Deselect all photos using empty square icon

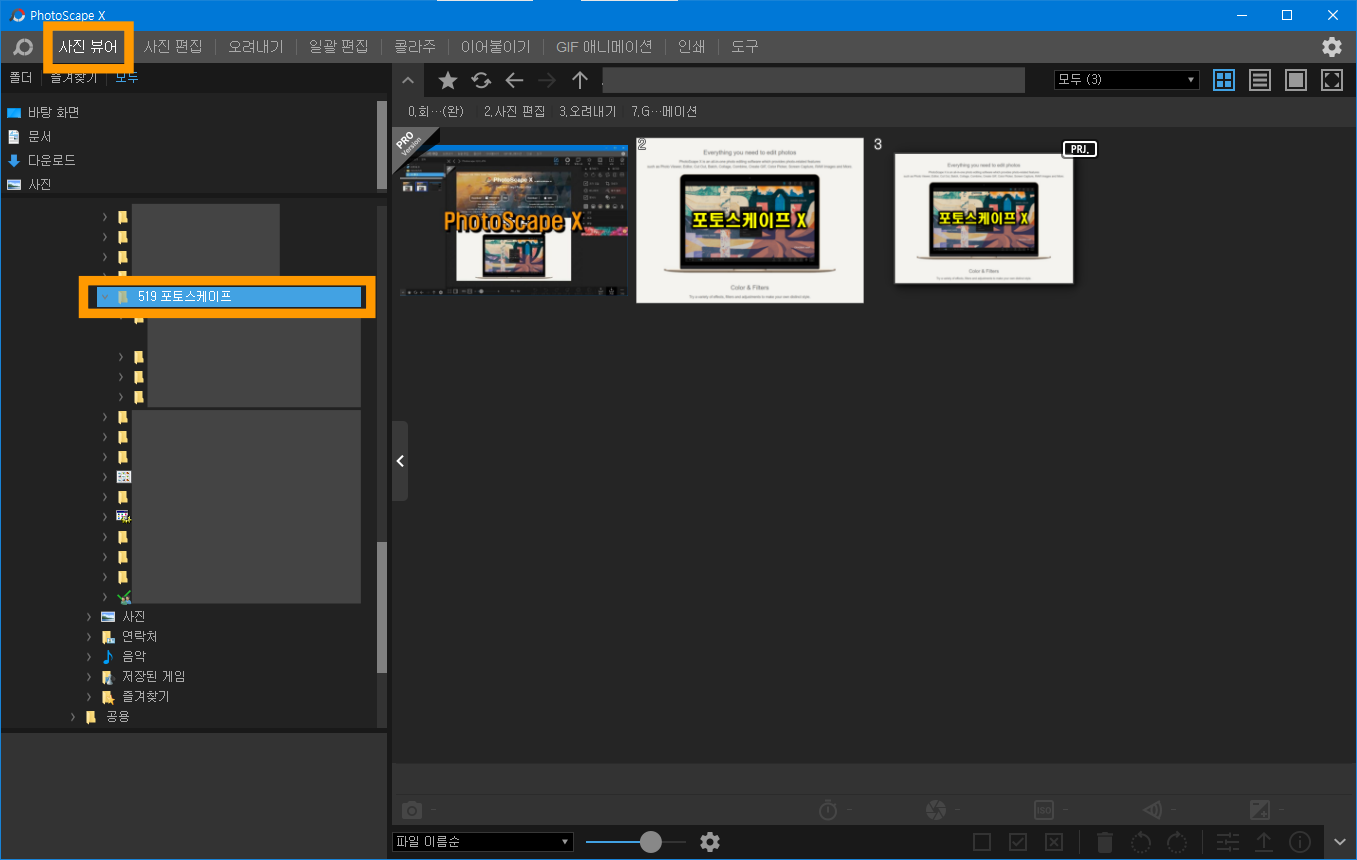[x=982, y=842]
